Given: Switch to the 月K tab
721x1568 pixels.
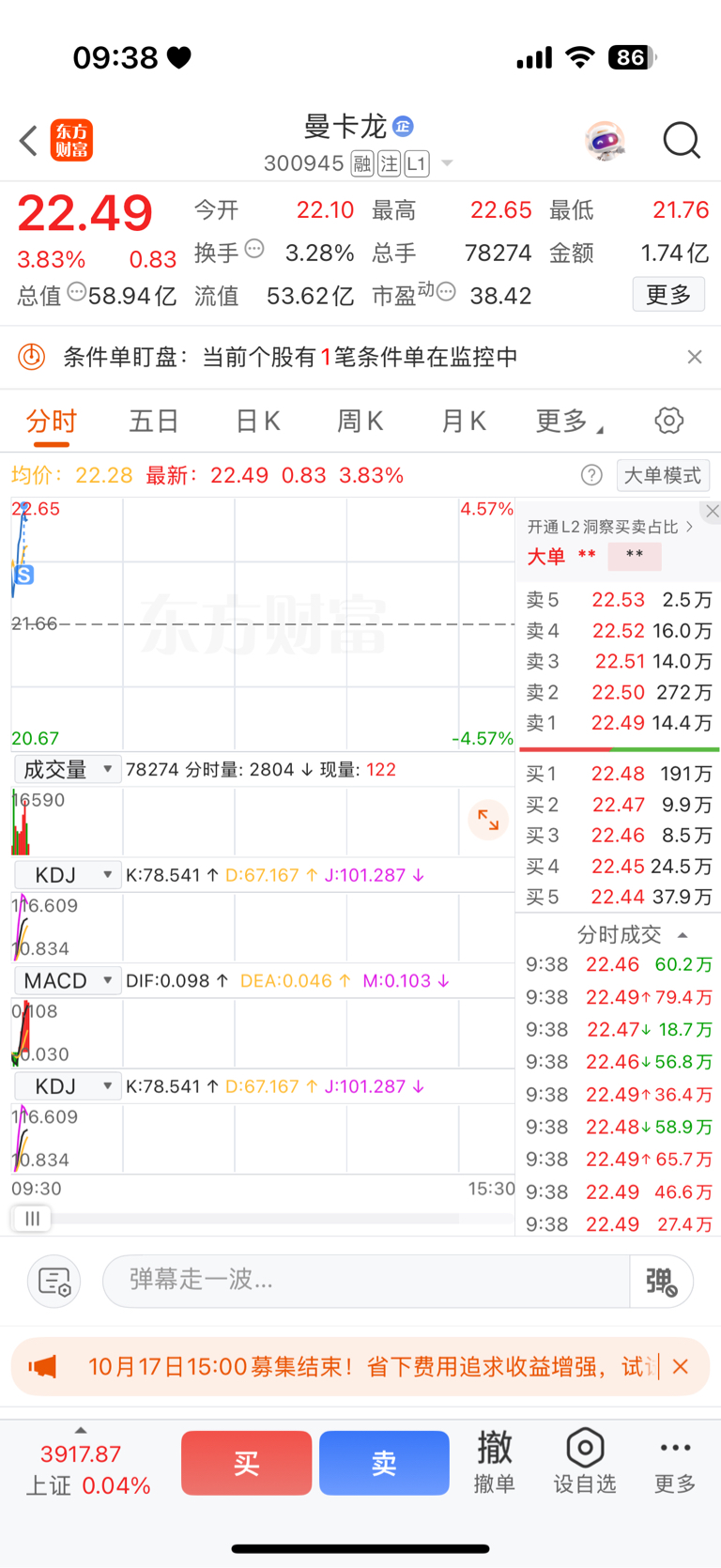Looking at the screenshot, I should (x=464, y=421).
